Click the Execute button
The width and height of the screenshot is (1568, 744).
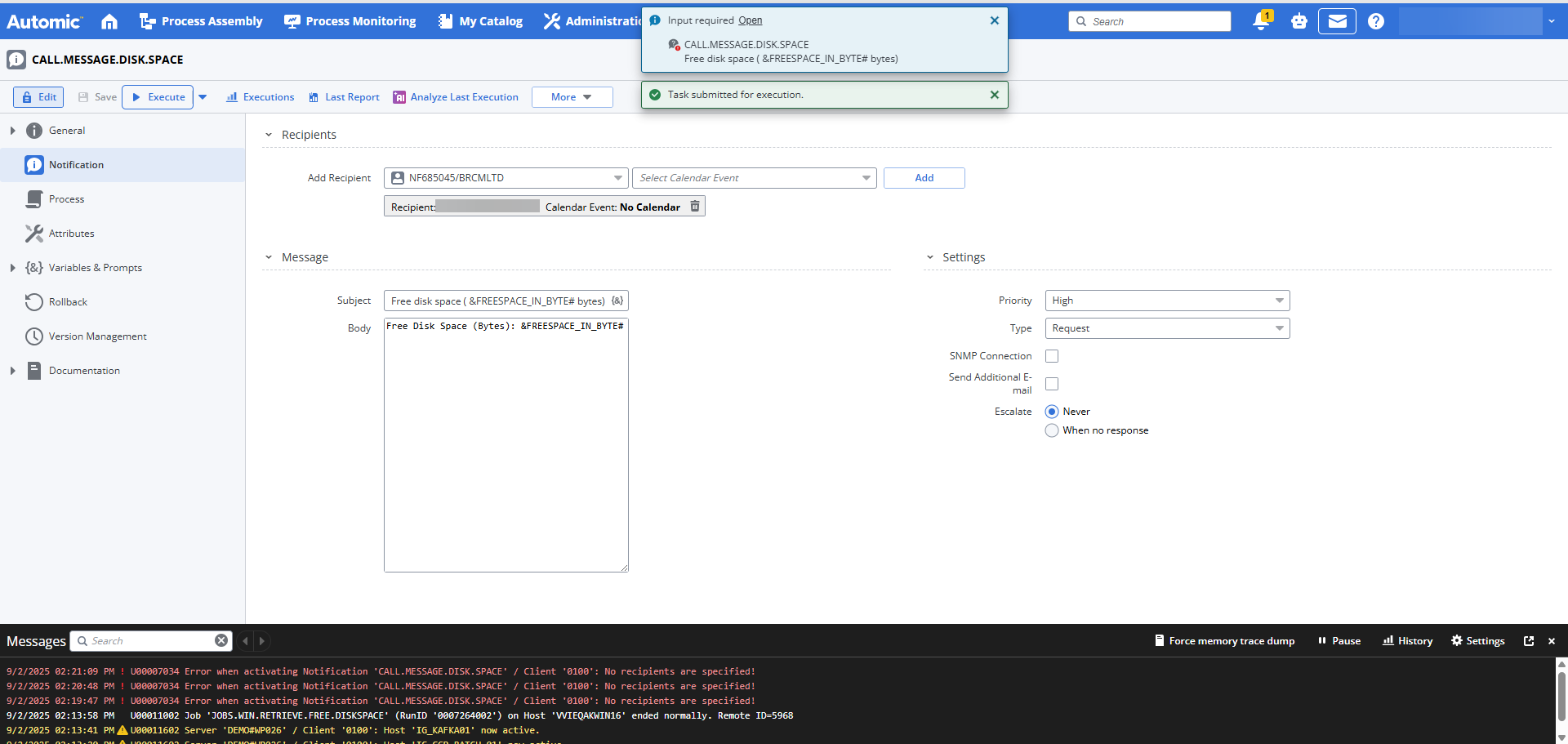(x=158, y=97)
